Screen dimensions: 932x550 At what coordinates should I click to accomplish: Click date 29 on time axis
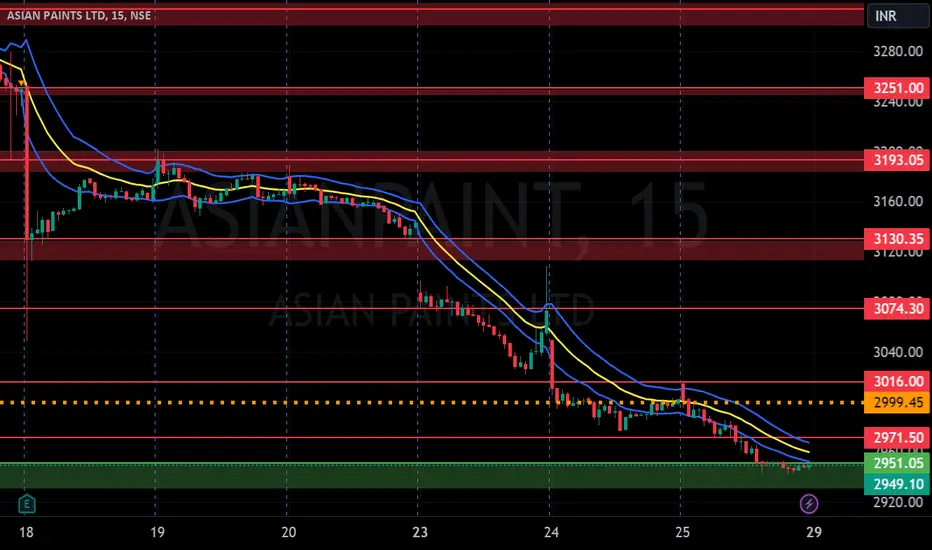pos(814,532)
